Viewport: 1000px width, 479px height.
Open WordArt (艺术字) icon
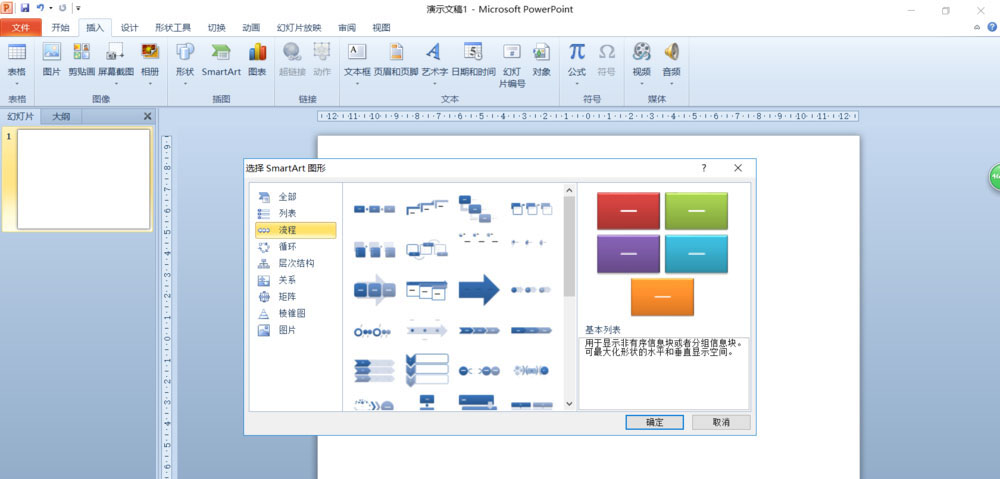[x=434, y=52]
